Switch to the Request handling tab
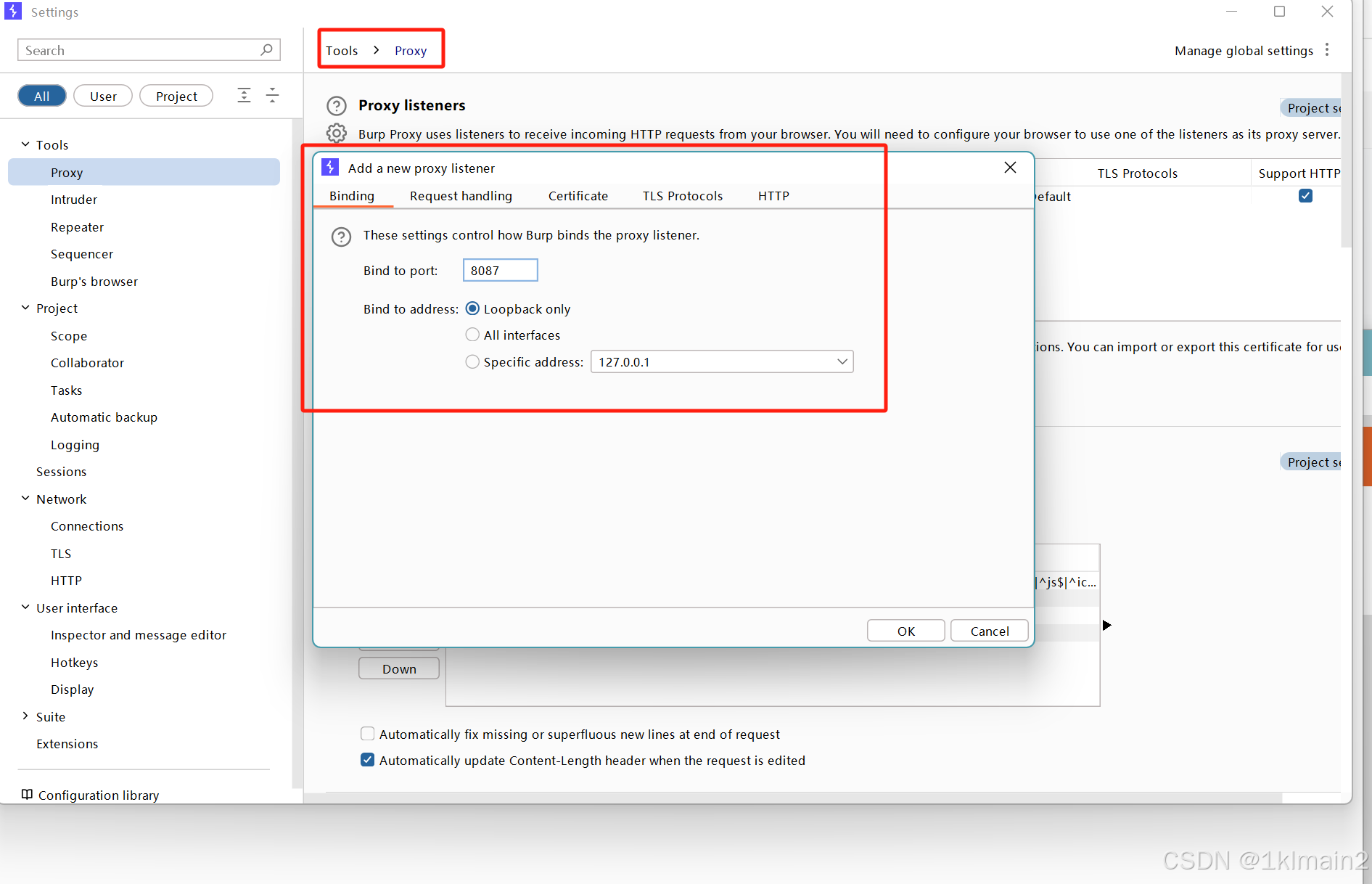 tap(461, 195)
